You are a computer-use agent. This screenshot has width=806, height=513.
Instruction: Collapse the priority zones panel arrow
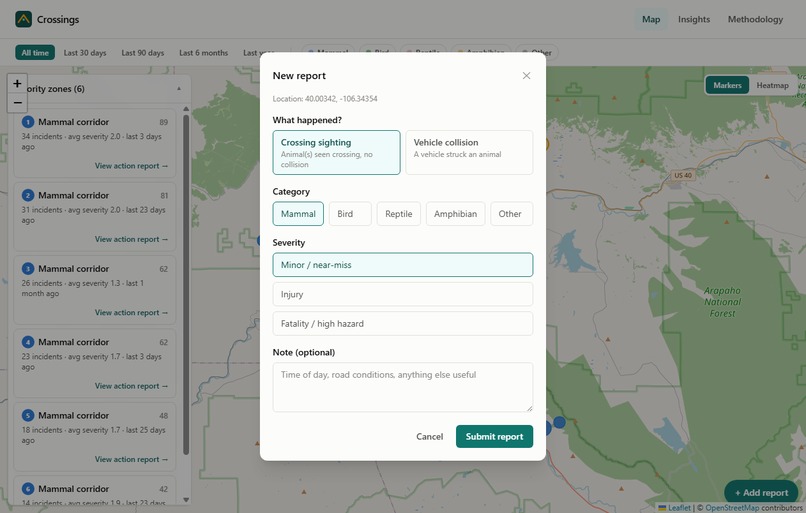point(179,88)
